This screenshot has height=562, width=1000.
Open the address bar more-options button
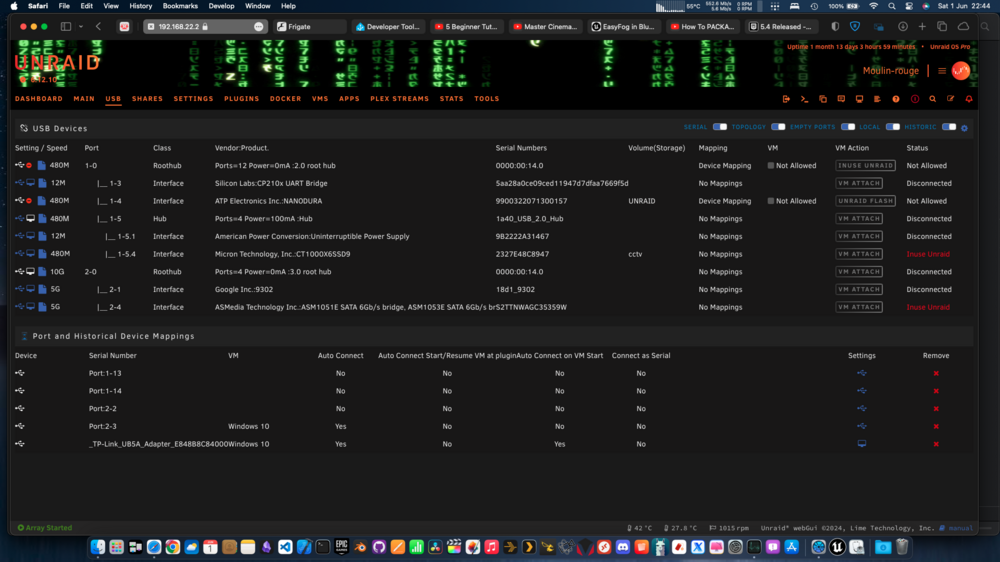point(258,27)
